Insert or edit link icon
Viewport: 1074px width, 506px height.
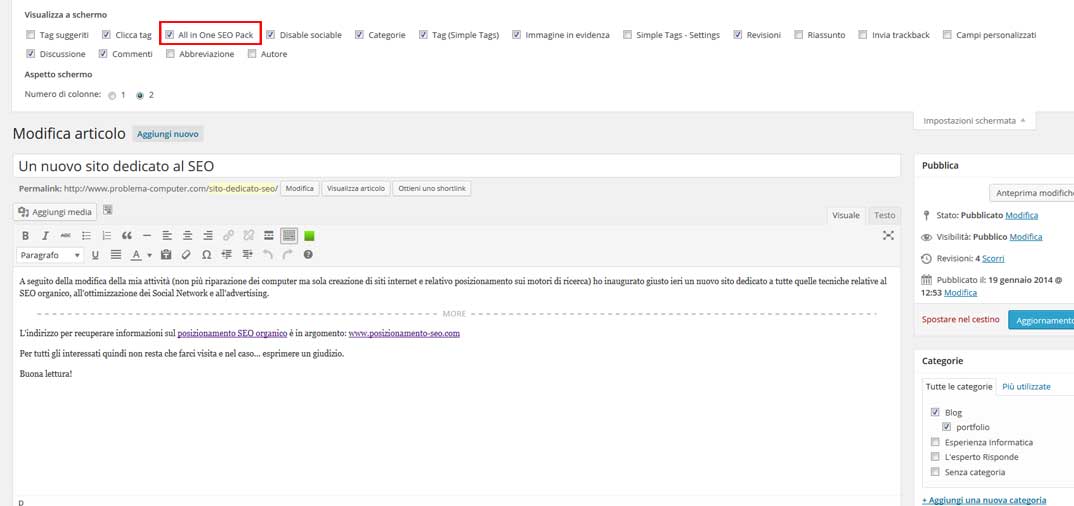pos(228,236)
